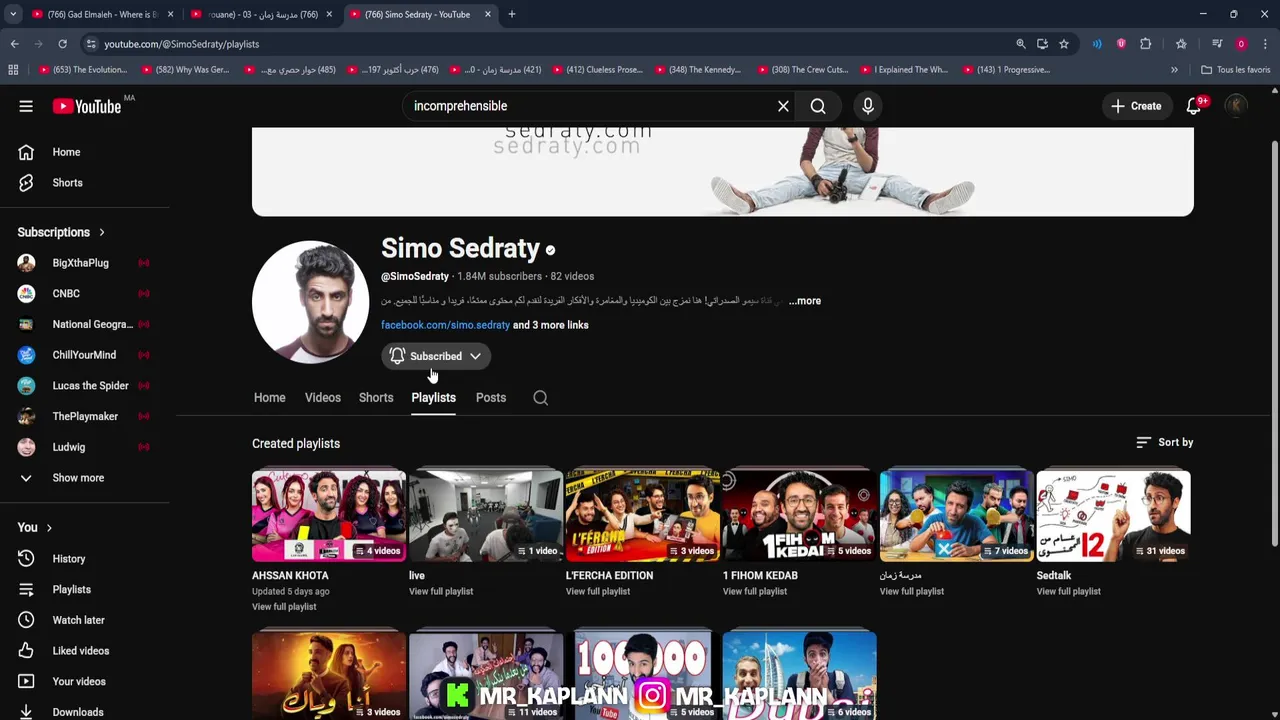
Task: Open 1 FIHOM KEDAB playlist thumbnail
Action: 800,515
